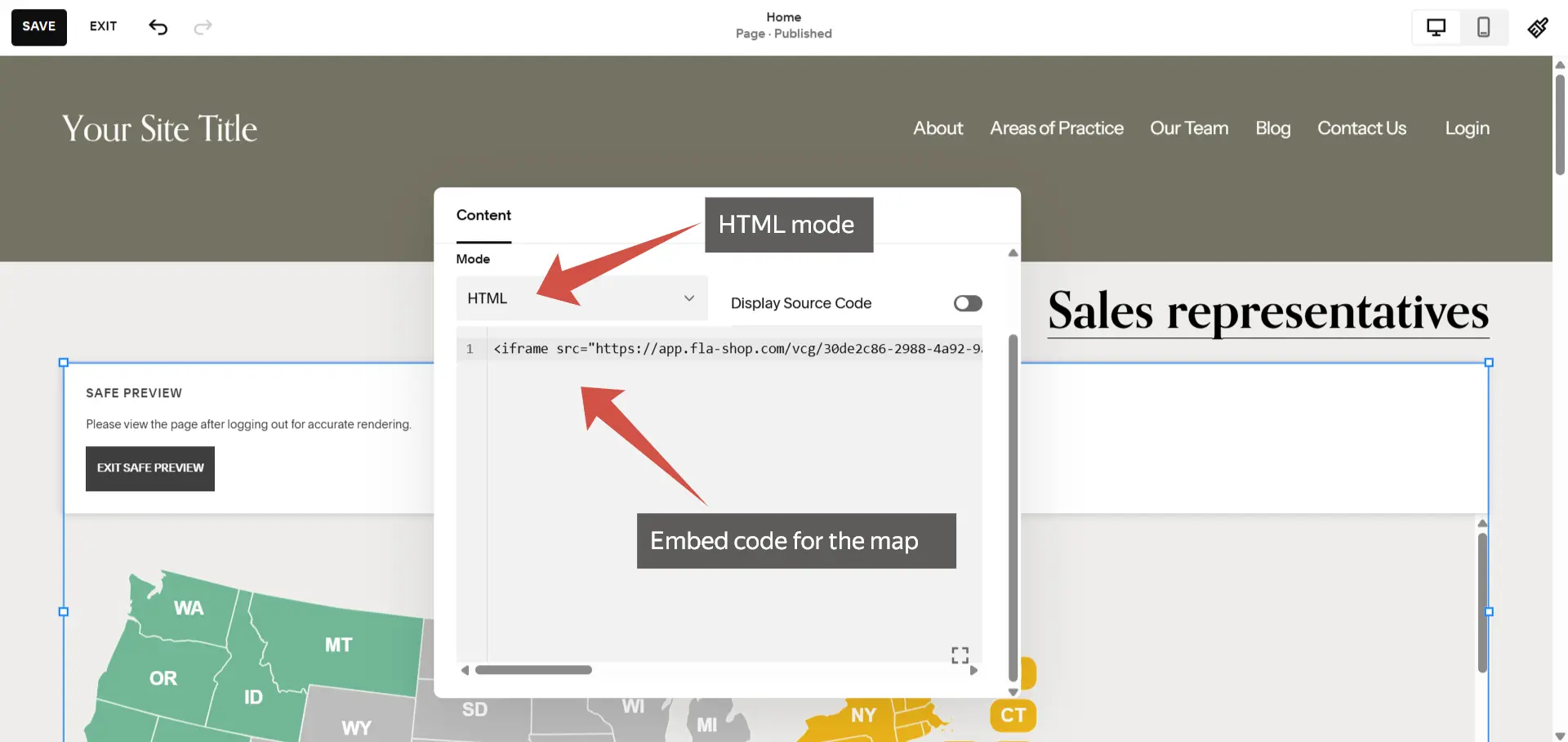Expand code editor with fullscreen icon

coord(960,655)
